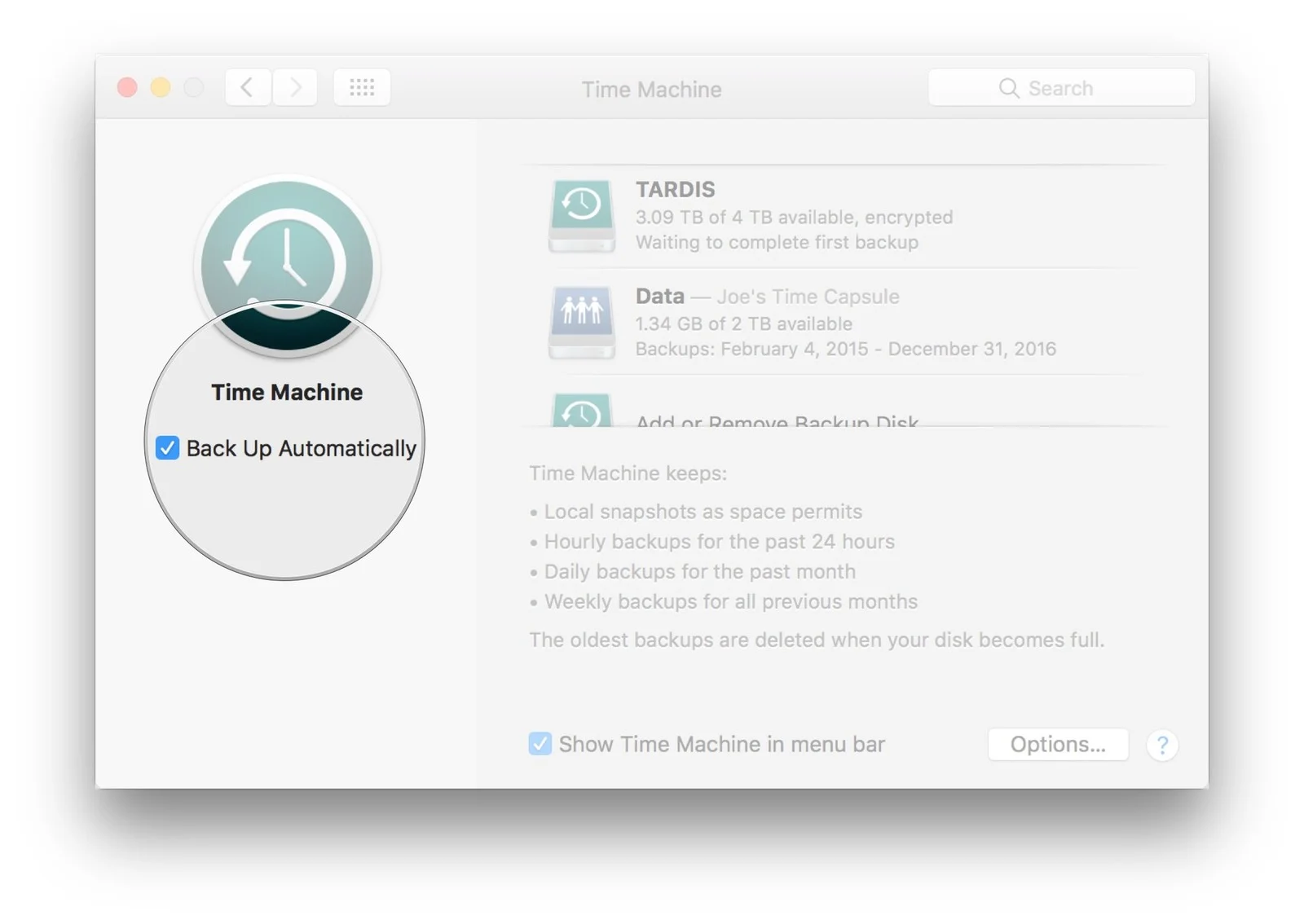Viewport: 1304px width, 924px height.
Task: Click '1.34 GB of 2 TB available' text
Action: [743, 323]
